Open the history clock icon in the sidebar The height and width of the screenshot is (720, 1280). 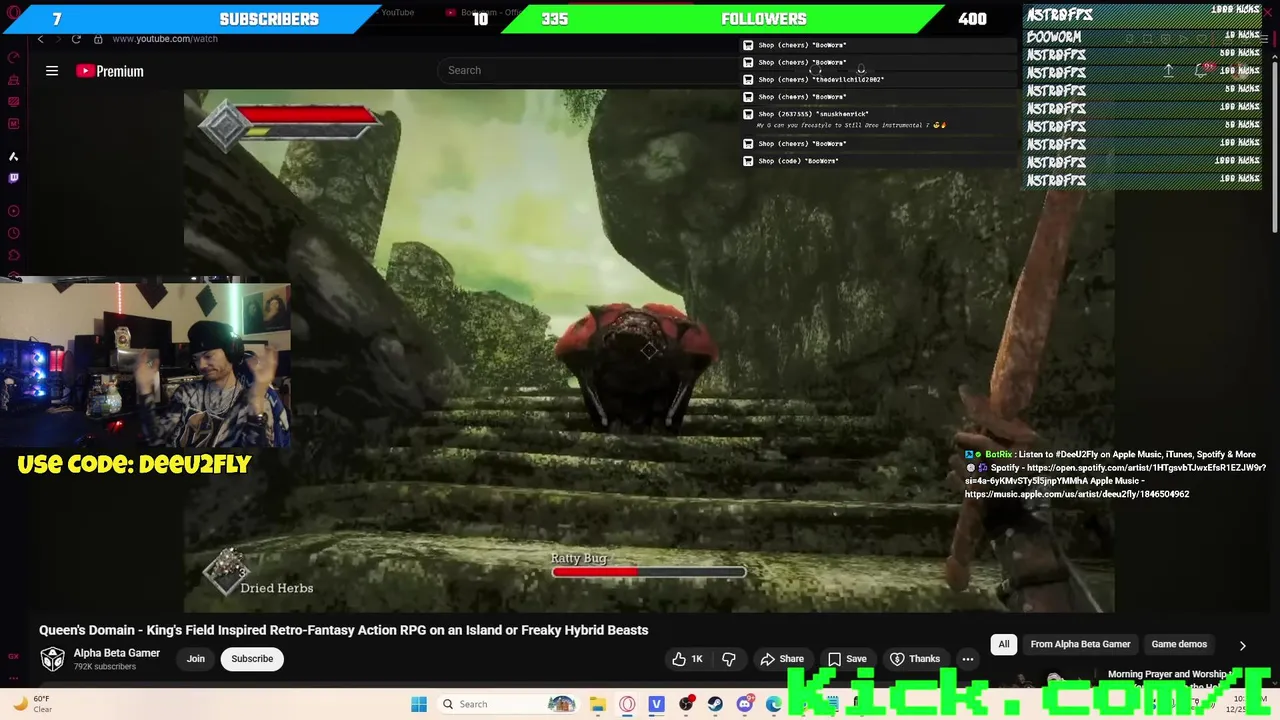point(14,233)
